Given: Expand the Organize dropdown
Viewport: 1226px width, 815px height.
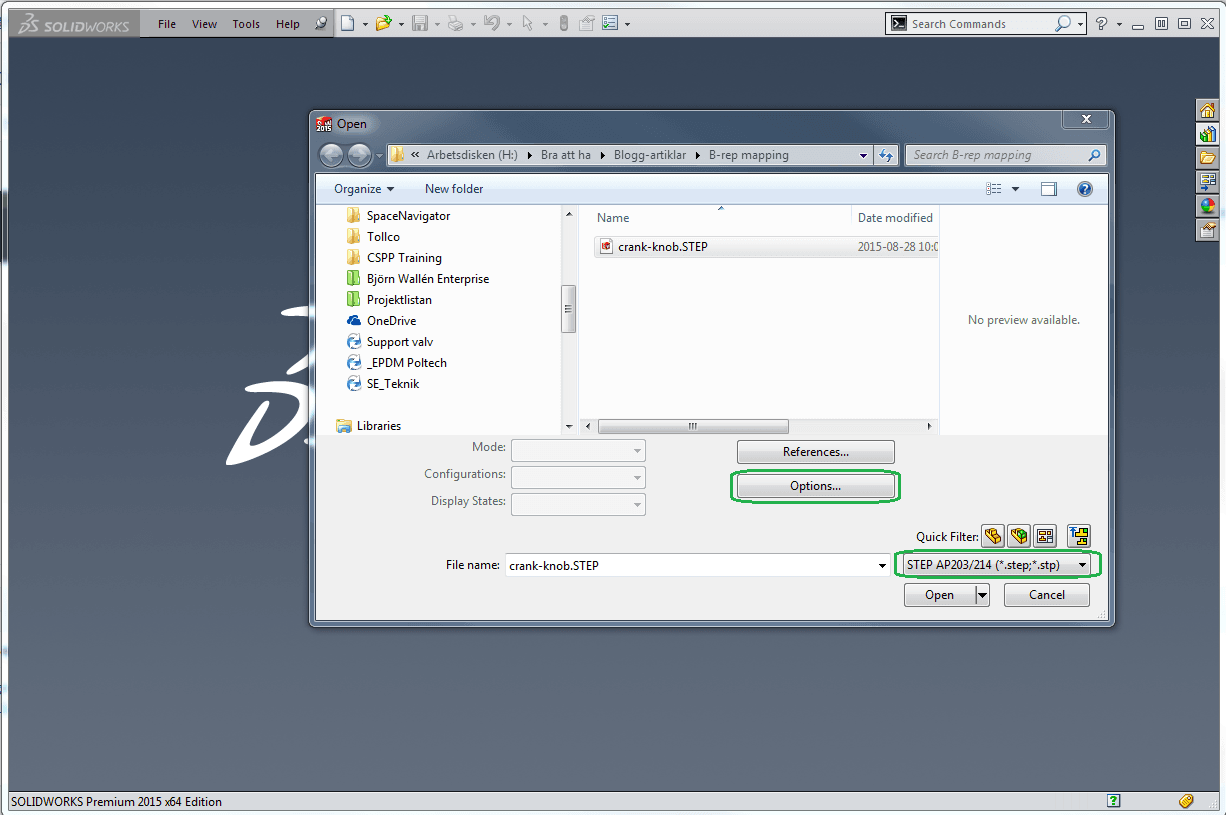Looking at the screenshot, I should click(x=364, y=189).
